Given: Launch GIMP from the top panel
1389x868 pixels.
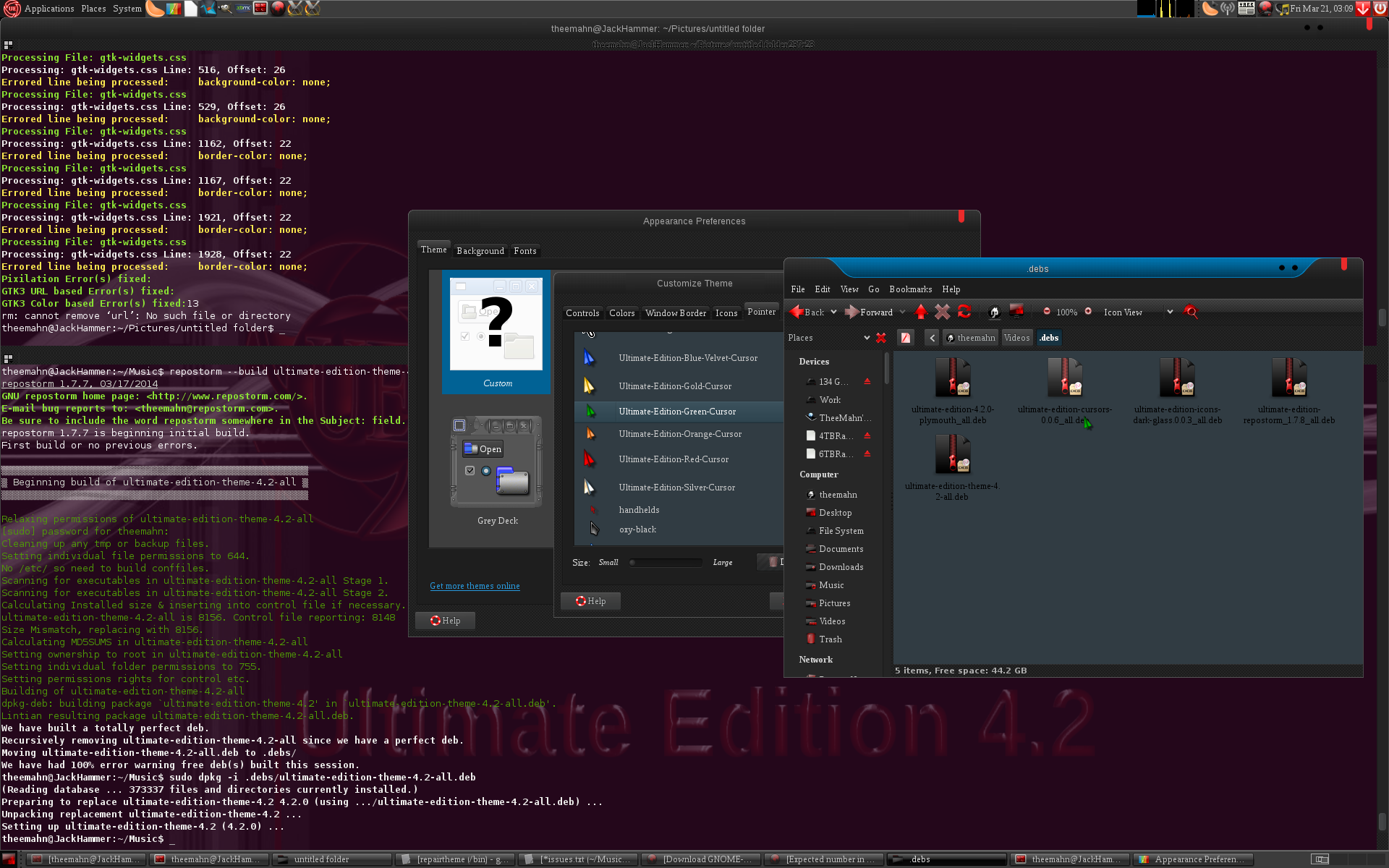Looking at the screenshot, I should 225,9.
